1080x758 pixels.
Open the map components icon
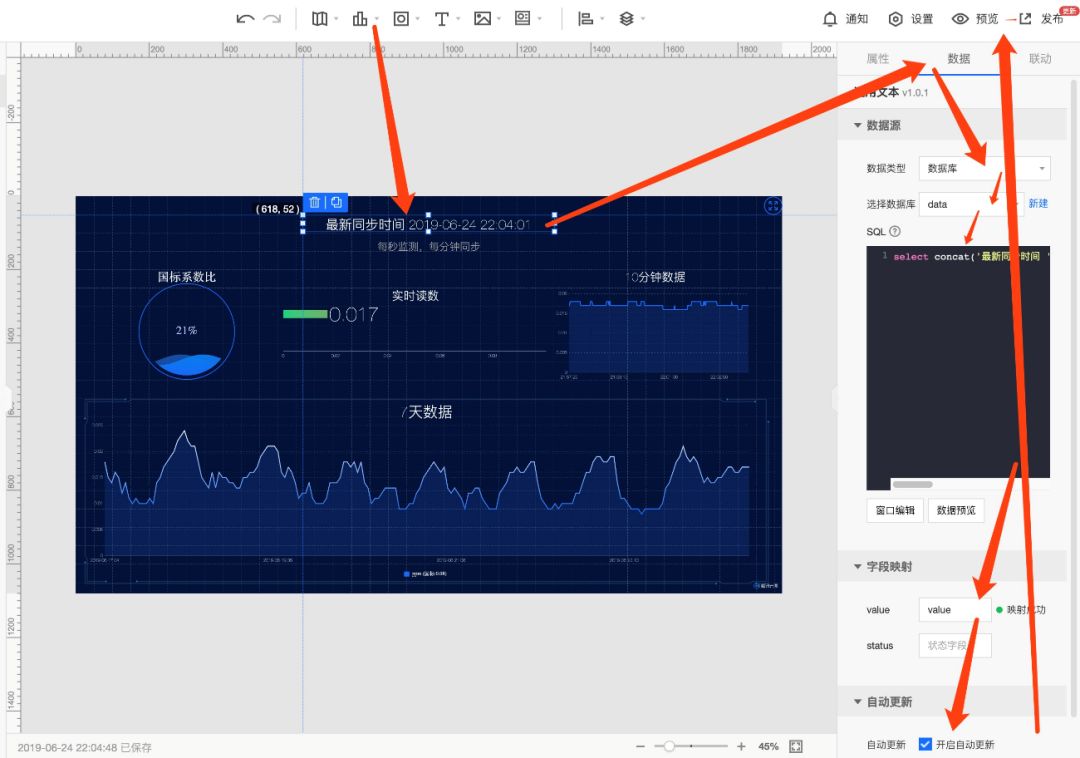coord(319,19)
